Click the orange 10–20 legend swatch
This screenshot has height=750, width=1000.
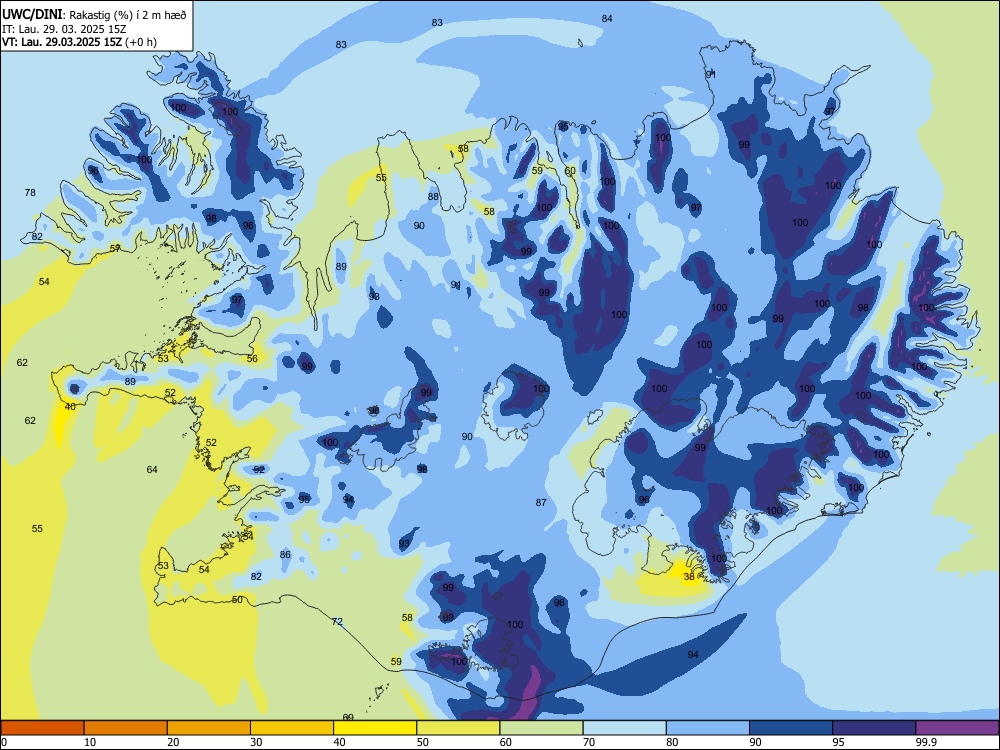[x=126, y=728]
